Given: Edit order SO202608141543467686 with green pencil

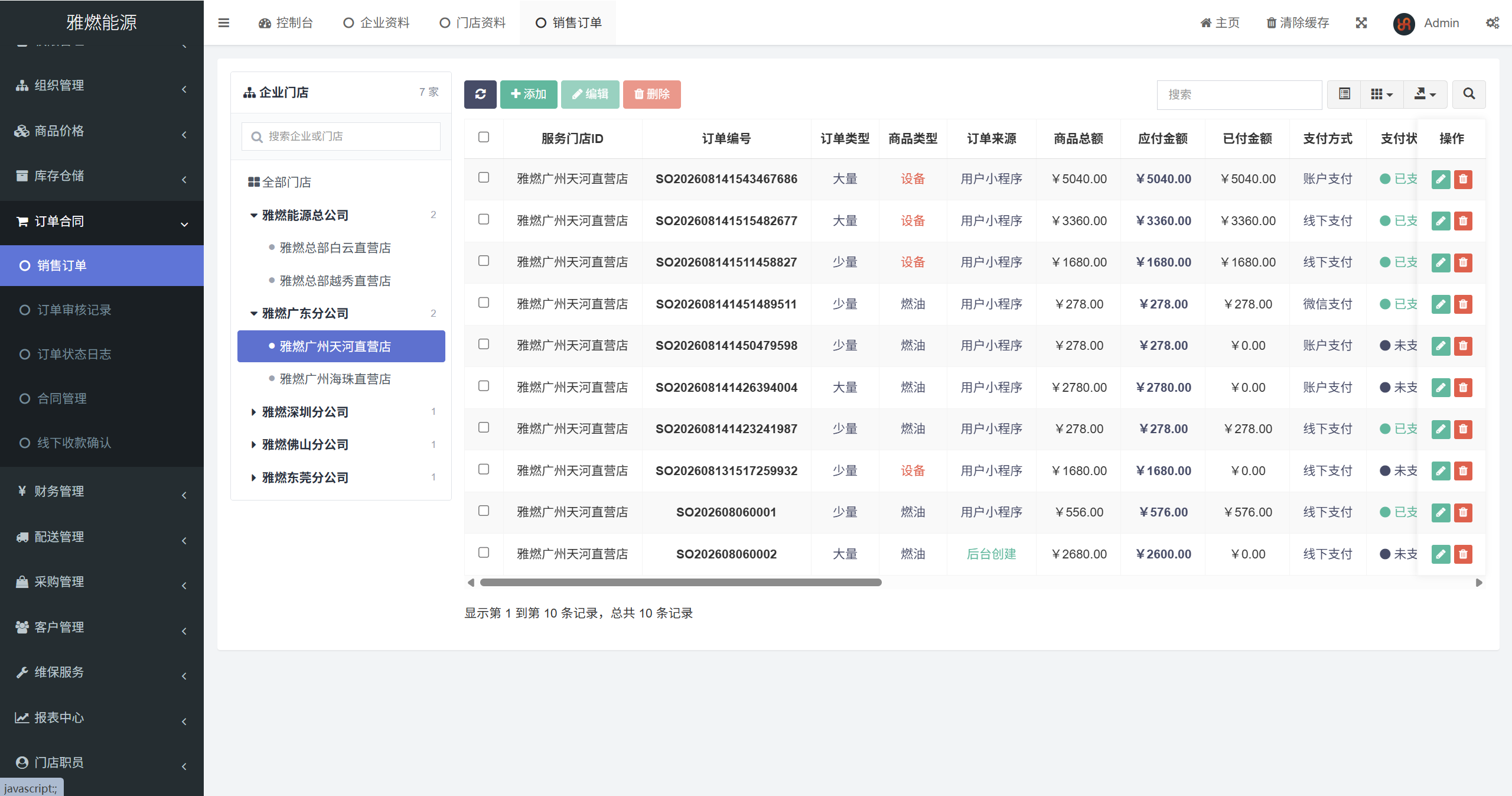Looking at the screenshot, I should coord(1441,179).
